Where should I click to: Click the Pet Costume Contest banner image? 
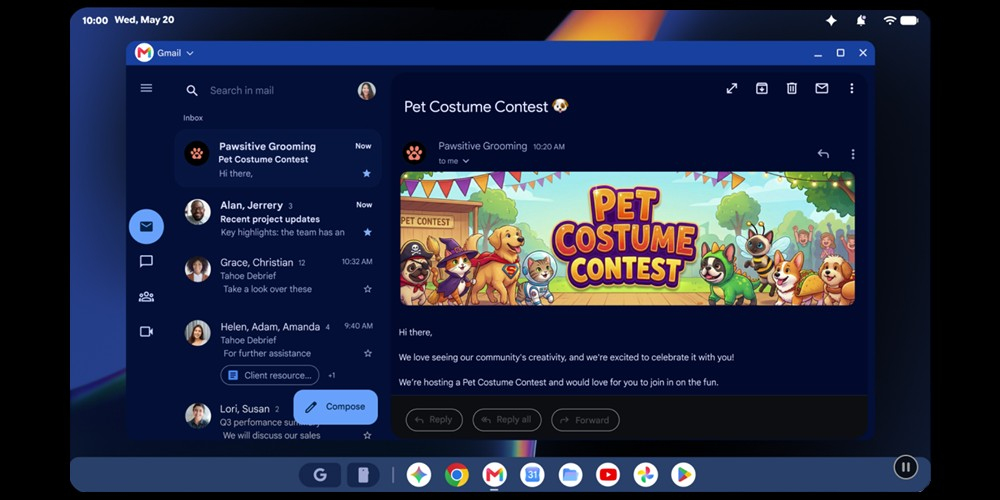point(628,238)
